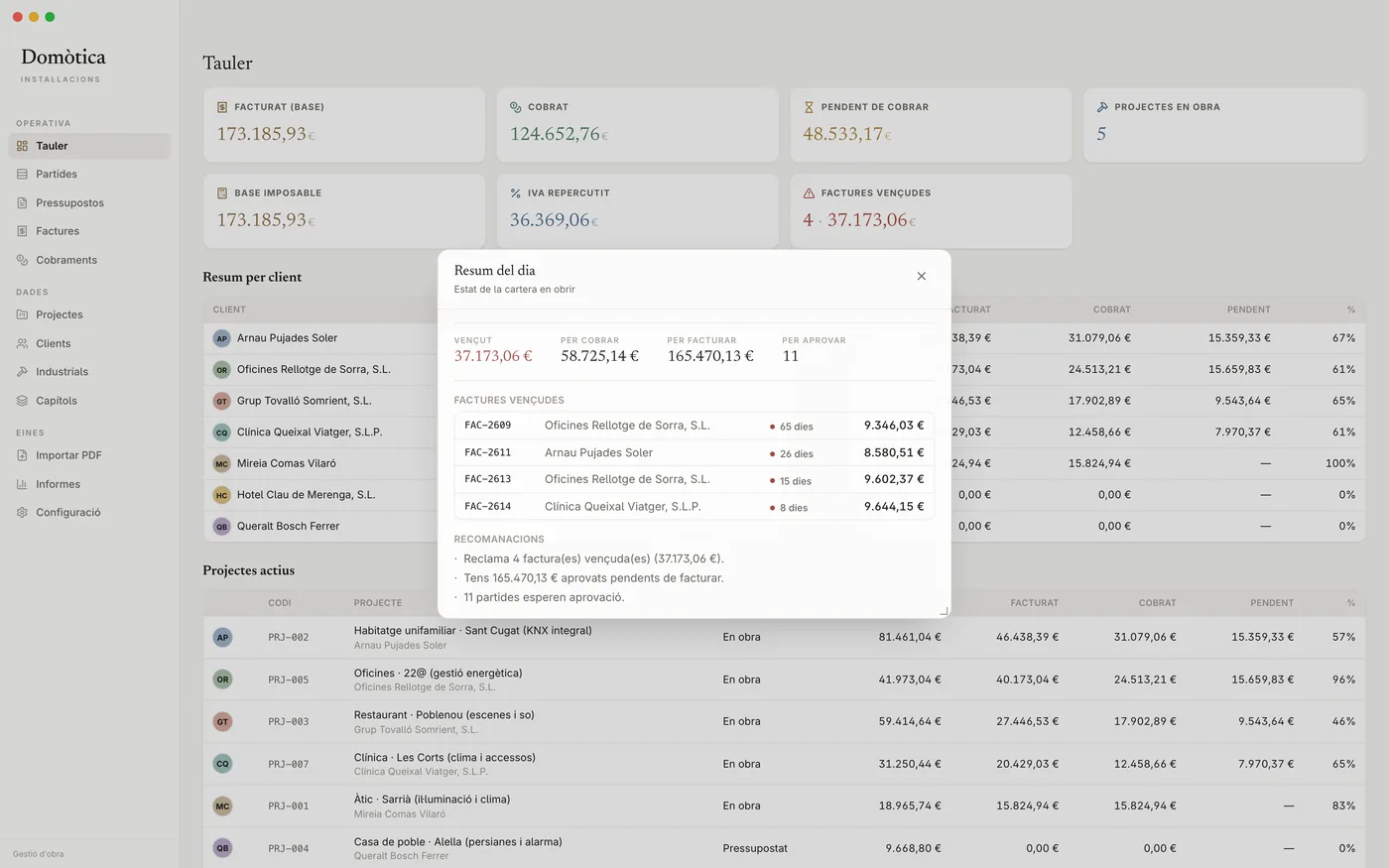Click the Importar PDF file icon

(22, 455)
